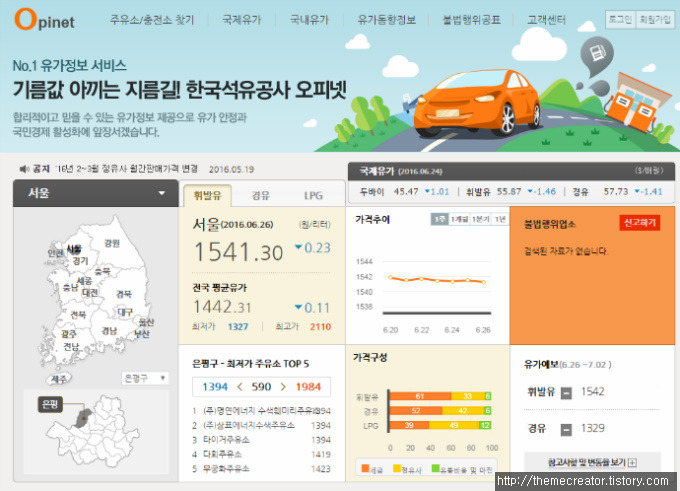Open the 서울 region dropdown
The height and width of the screenshot is (491, 680).
pos(96,193)
